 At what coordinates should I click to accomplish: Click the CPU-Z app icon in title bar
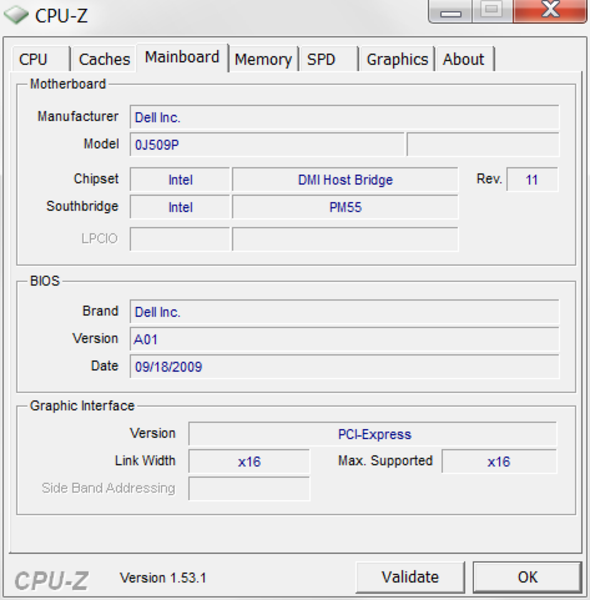click(16, 15)
